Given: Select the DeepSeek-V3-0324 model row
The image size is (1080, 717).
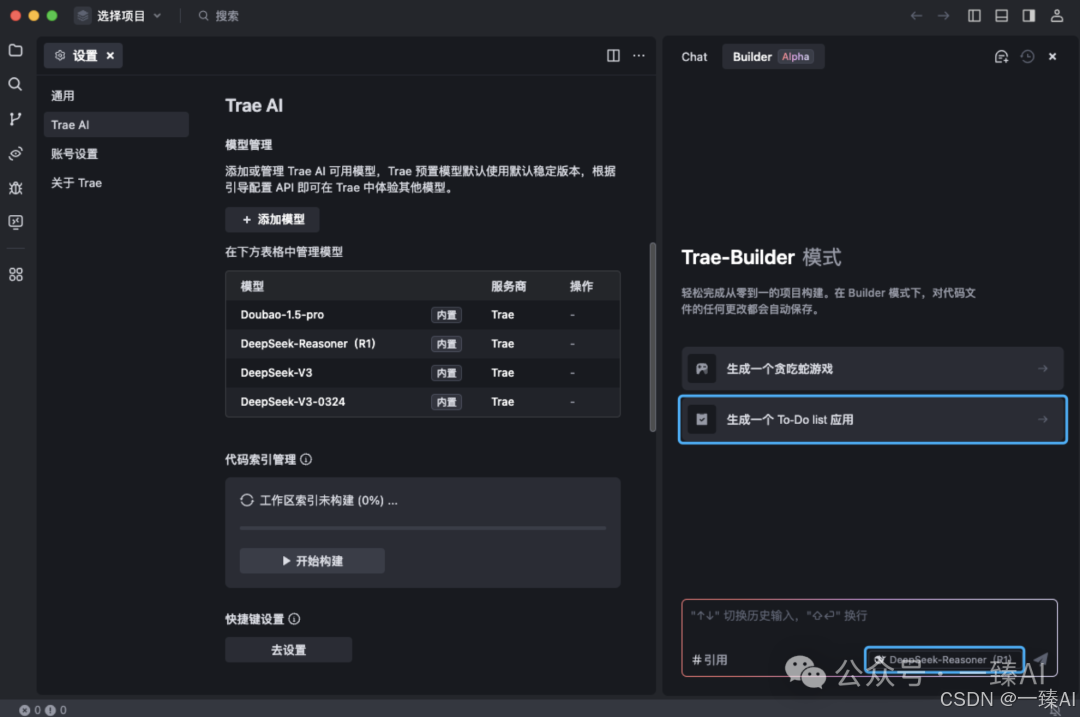Looking at the screenshot, I should click(422, 402).
